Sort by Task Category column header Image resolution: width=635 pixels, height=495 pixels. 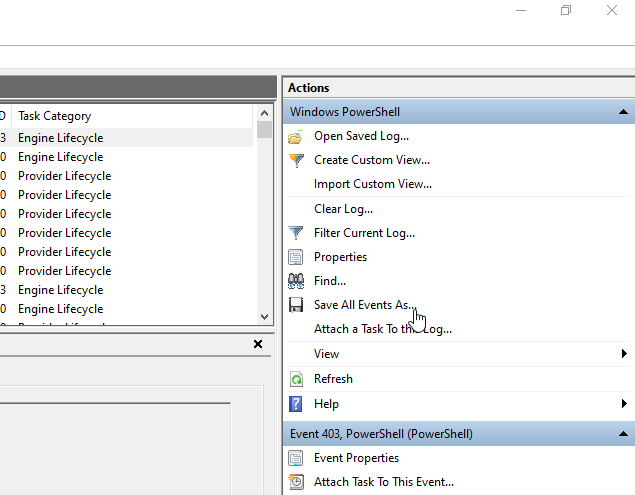55,116
